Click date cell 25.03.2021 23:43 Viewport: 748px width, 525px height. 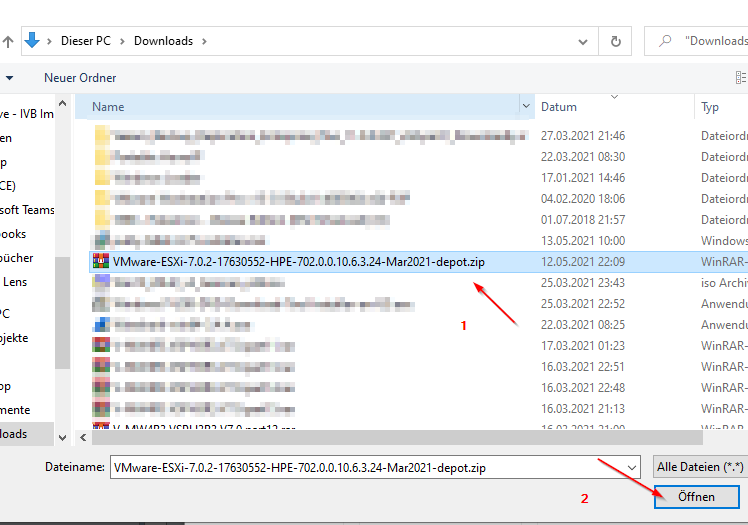pos(582,283)
